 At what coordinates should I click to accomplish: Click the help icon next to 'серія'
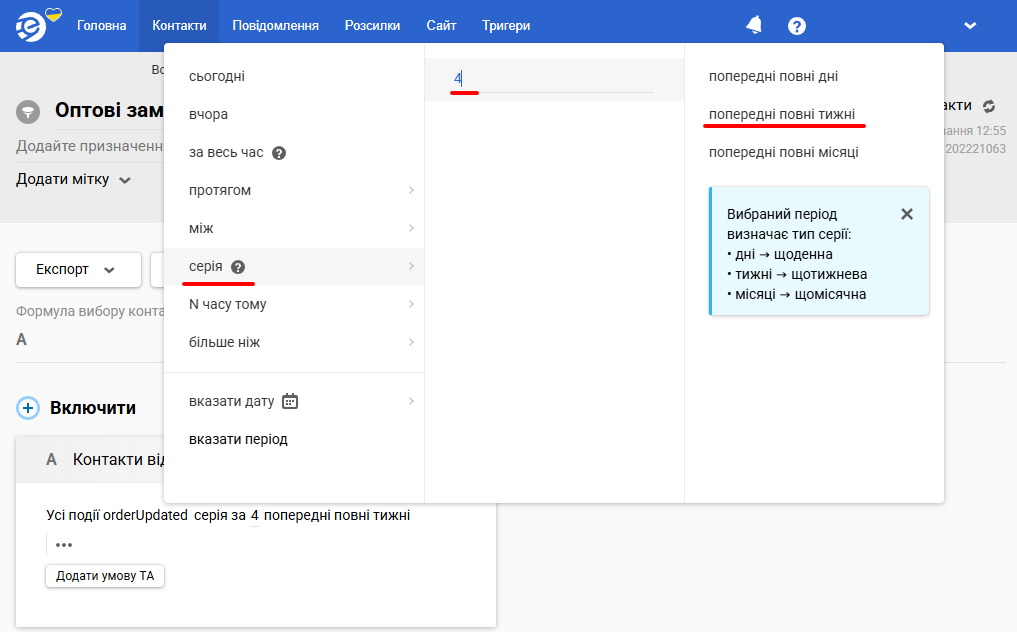coord(238,267)
